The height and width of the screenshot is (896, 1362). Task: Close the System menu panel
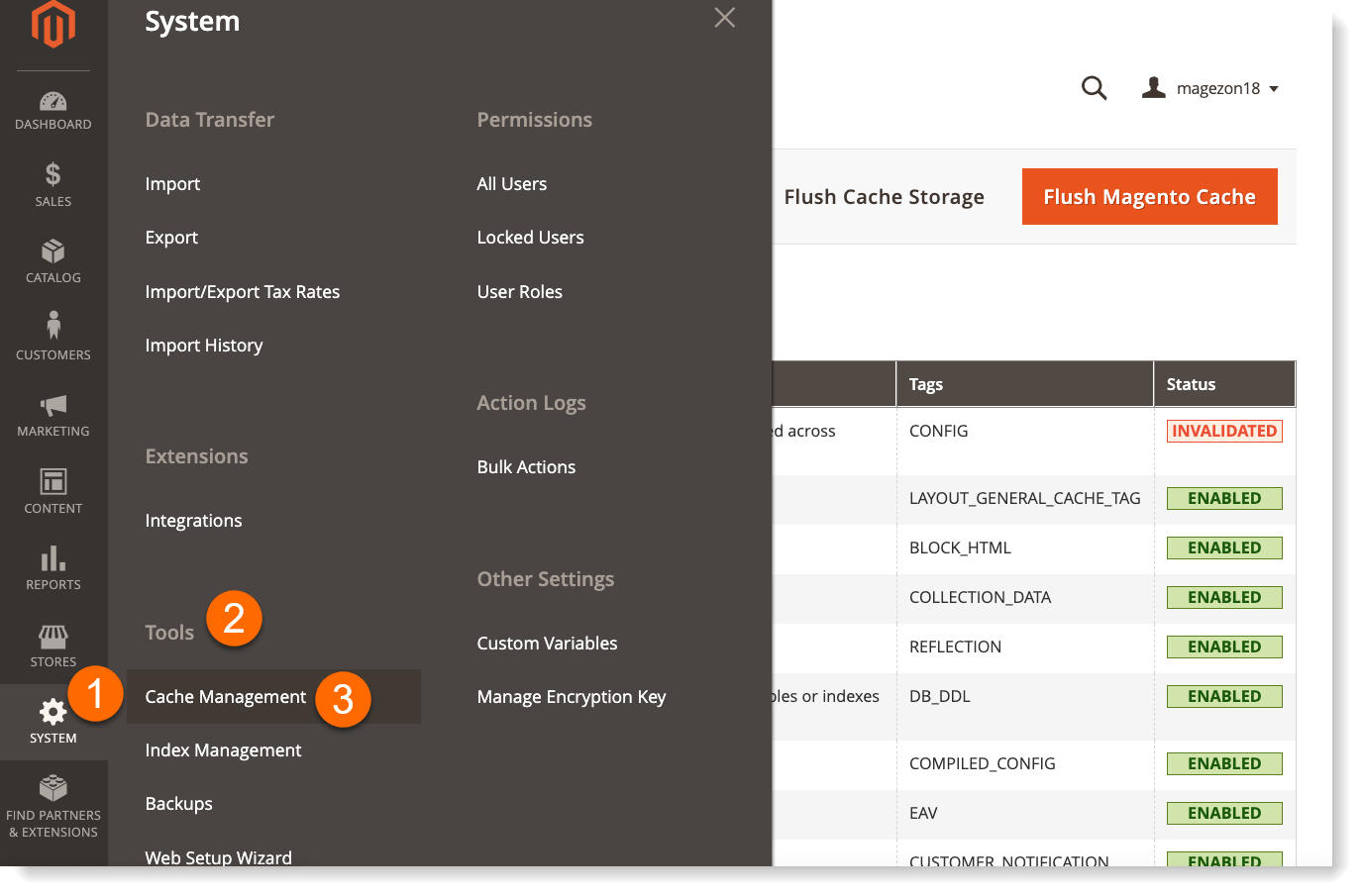click(724, 18)
